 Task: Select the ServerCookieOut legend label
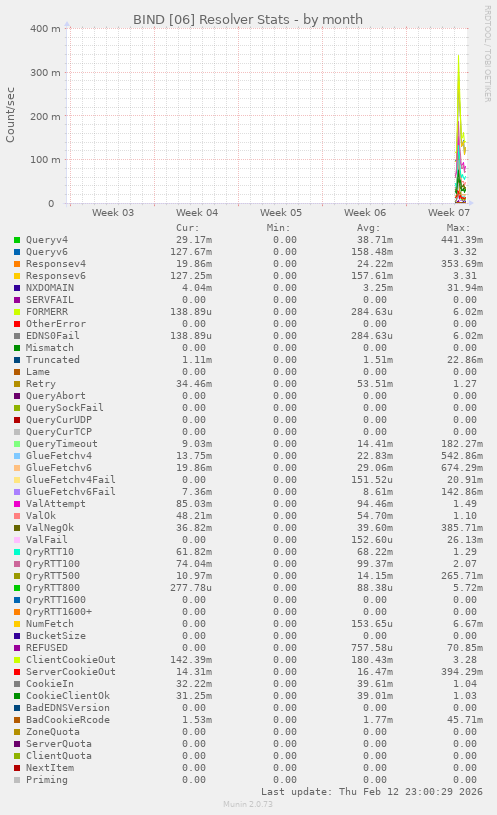point(71,671)
